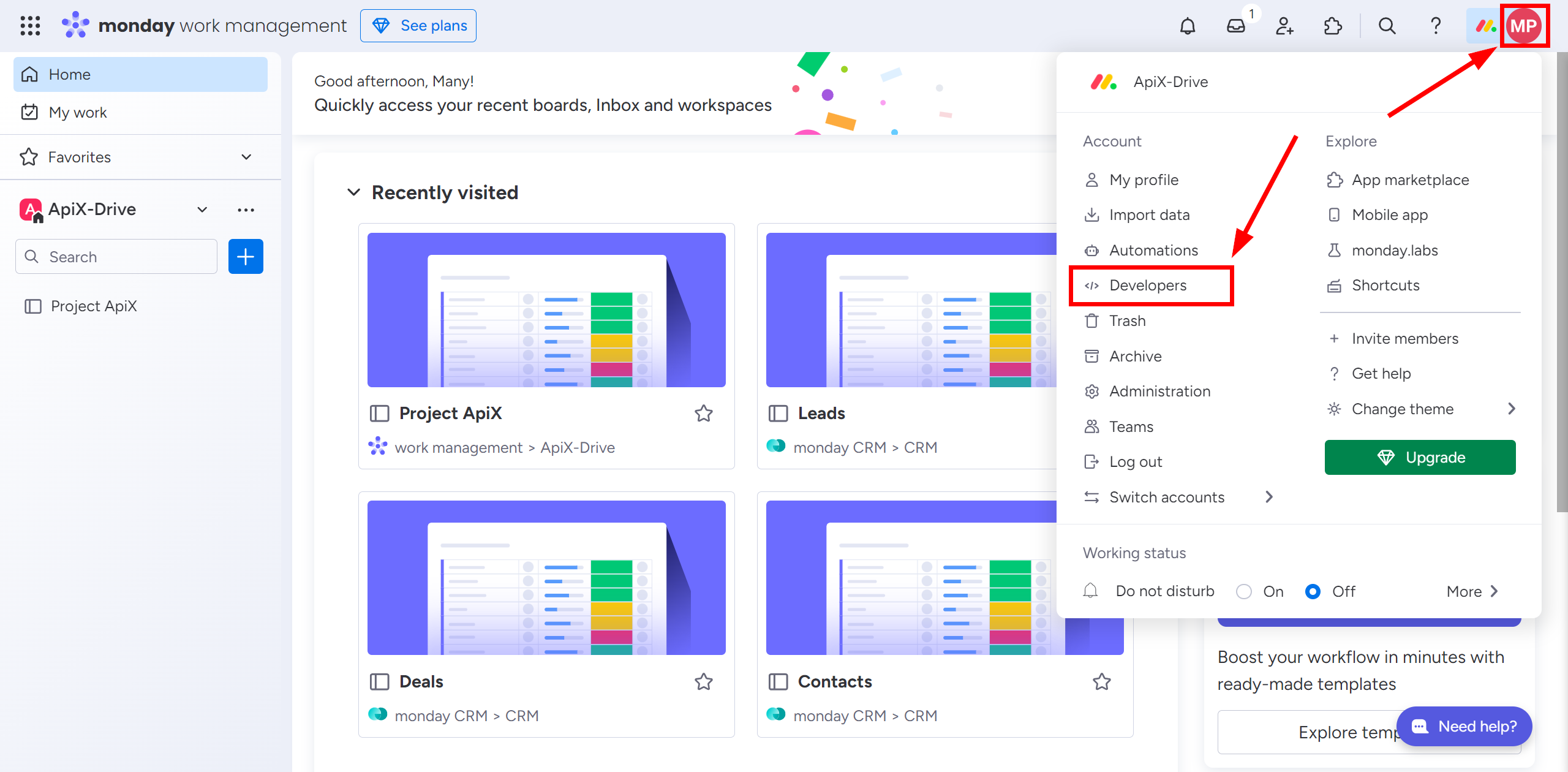Screen dimensions: 1568x772
Task: Open ApiX-Drive workspace options (three dots)
Action: click(246, 210)
